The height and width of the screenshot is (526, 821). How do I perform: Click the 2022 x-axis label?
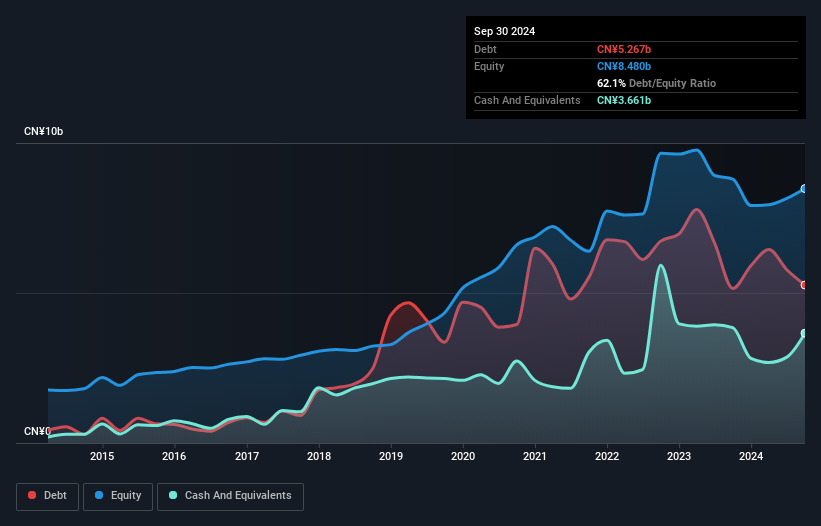coord(607,456)
